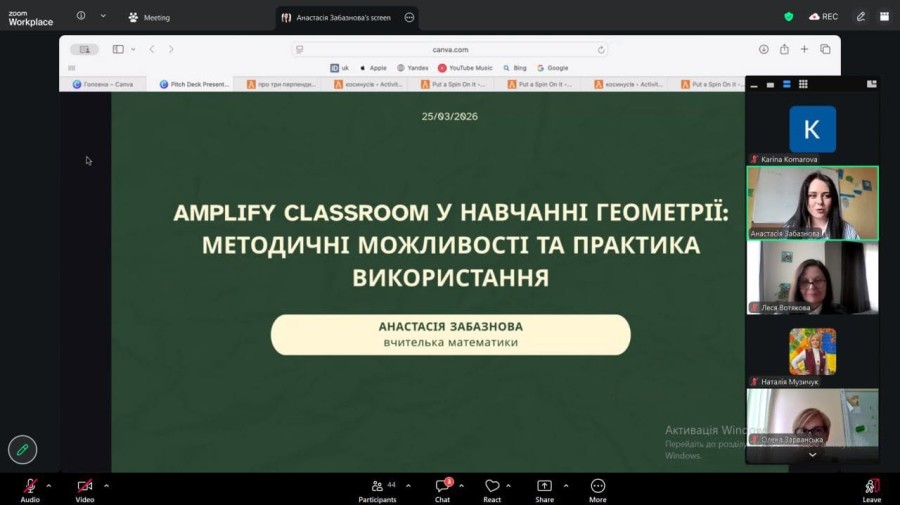Expand Audio options arrow

pos(49,486)
